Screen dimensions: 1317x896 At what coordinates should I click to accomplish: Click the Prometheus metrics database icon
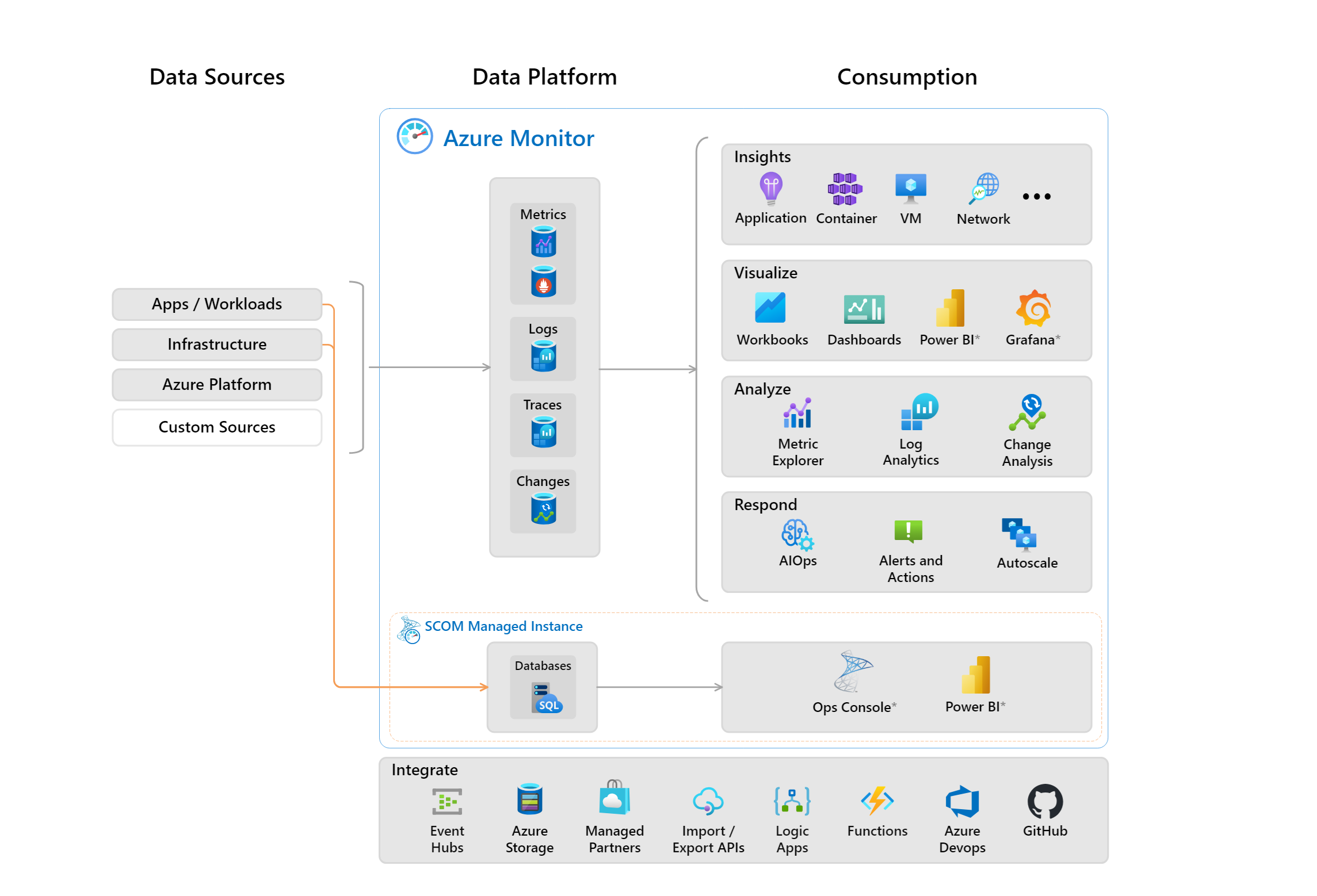tap(543, 281)
